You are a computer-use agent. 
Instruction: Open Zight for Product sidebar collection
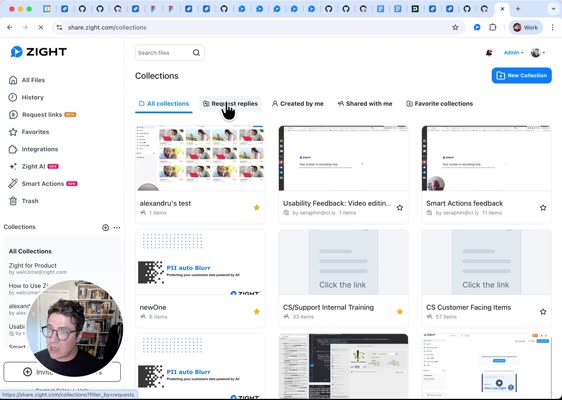[x=38, y=268]
